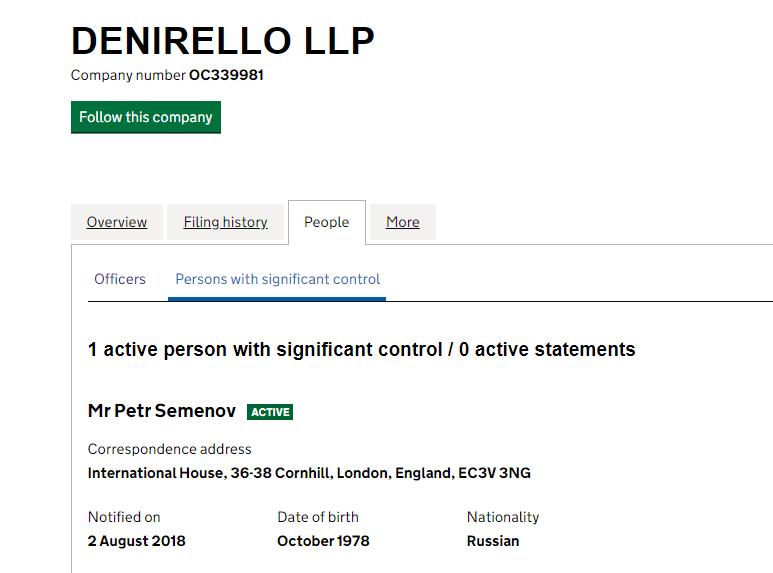Image resolution: width=773 pixels, height=573 pixels.
Task: Click the Date of birth label
Action: 318,517
